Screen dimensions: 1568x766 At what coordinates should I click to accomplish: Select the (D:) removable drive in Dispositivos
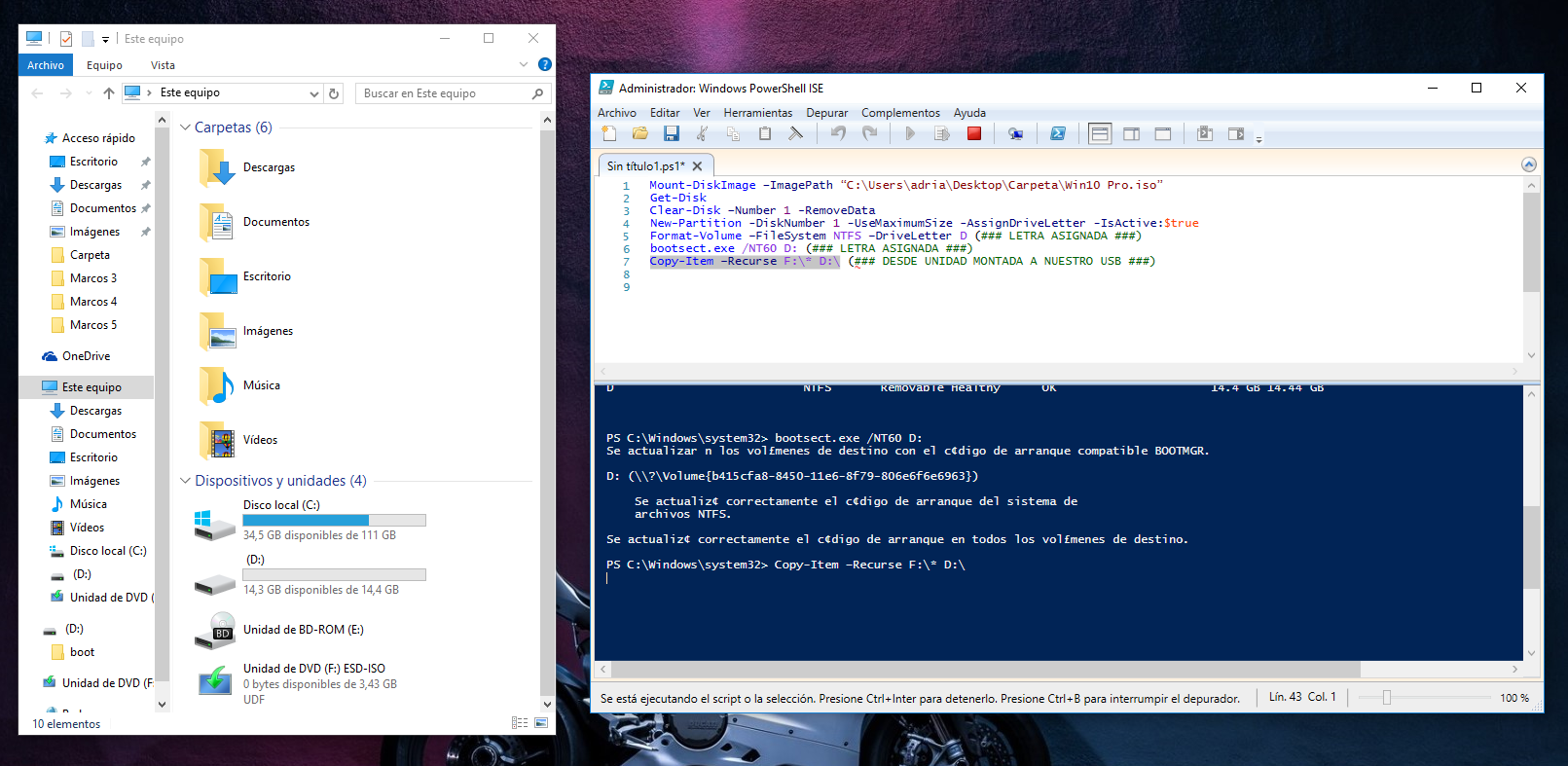point(310,575)
